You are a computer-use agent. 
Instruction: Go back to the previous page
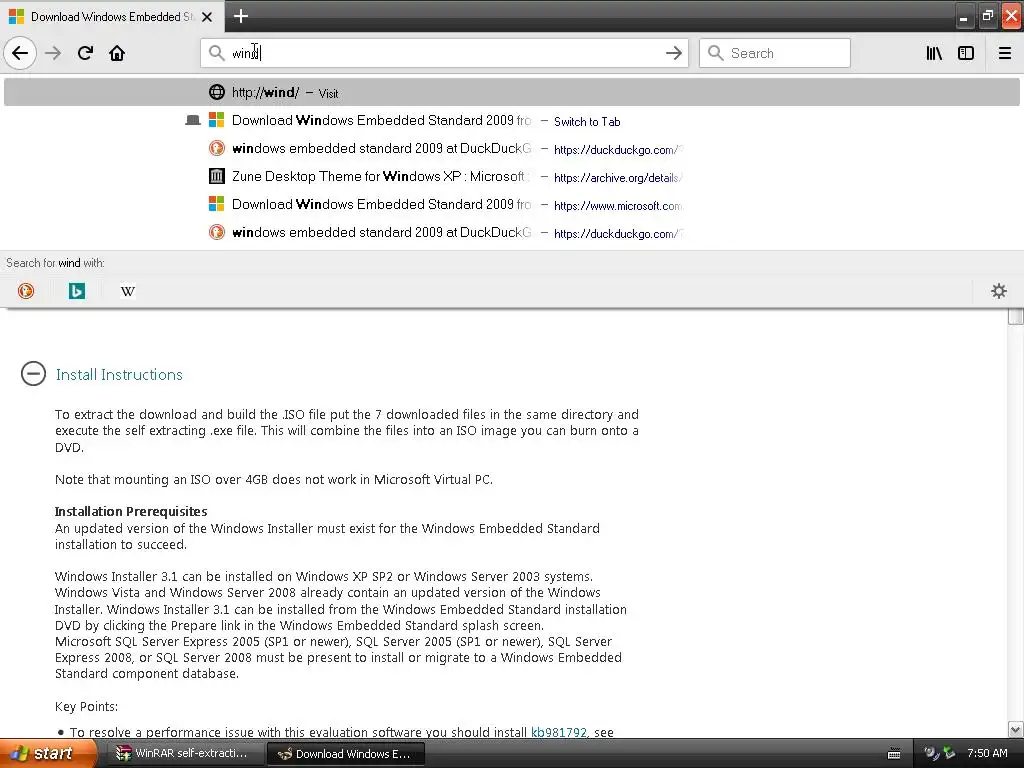20,53
